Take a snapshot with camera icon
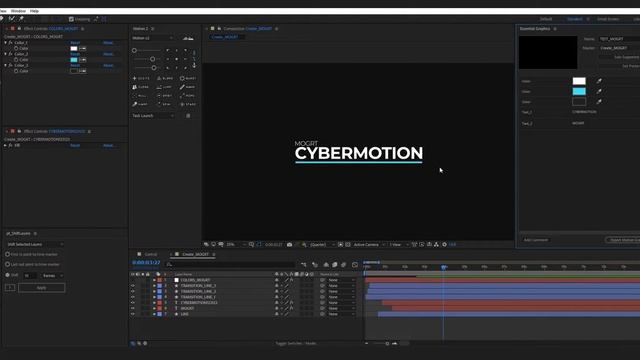Viewport: 640px width, 360px height. [x=289, y=244]
